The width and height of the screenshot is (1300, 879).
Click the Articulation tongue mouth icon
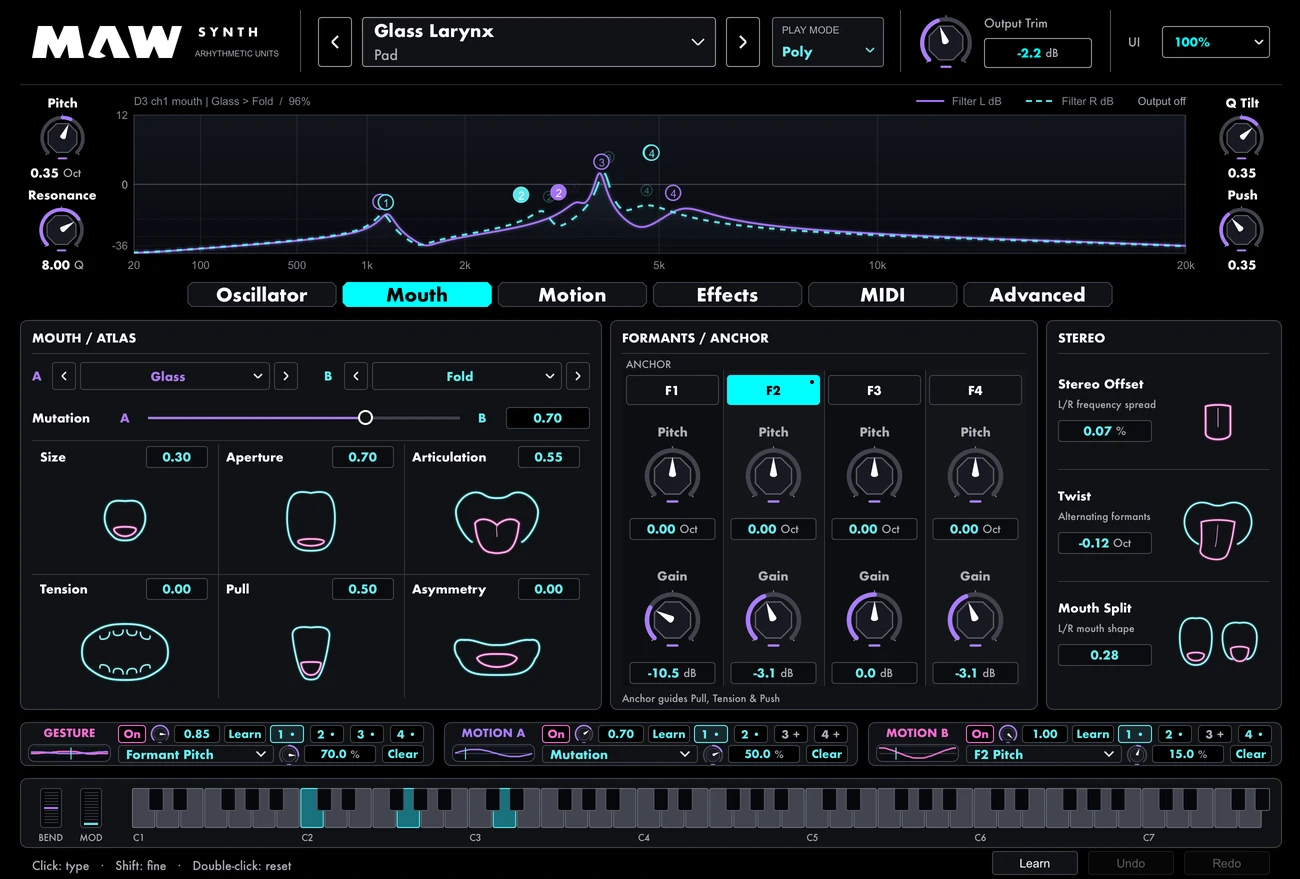(497, 521)
